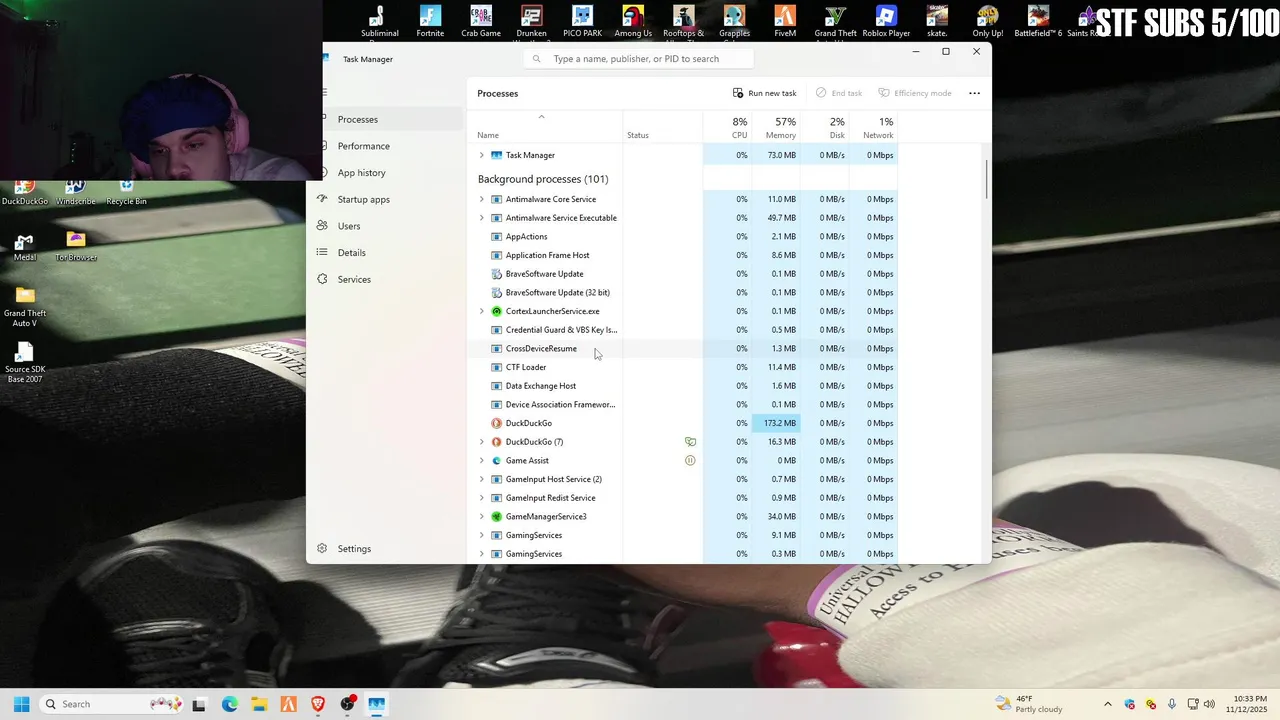
Task: Open the Details page
Action: point(388,253)
